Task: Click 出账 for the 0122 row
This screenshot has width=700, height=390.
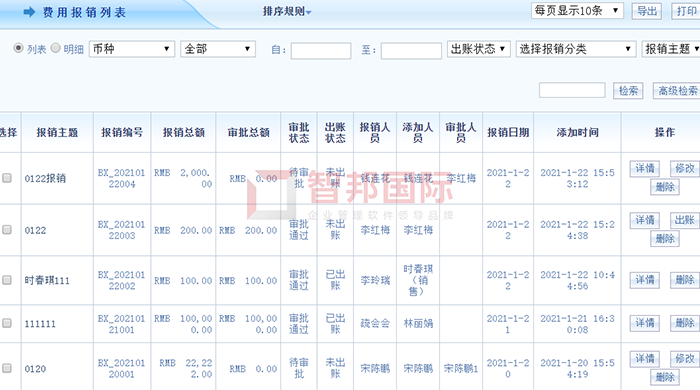Action: coord(684,220)
